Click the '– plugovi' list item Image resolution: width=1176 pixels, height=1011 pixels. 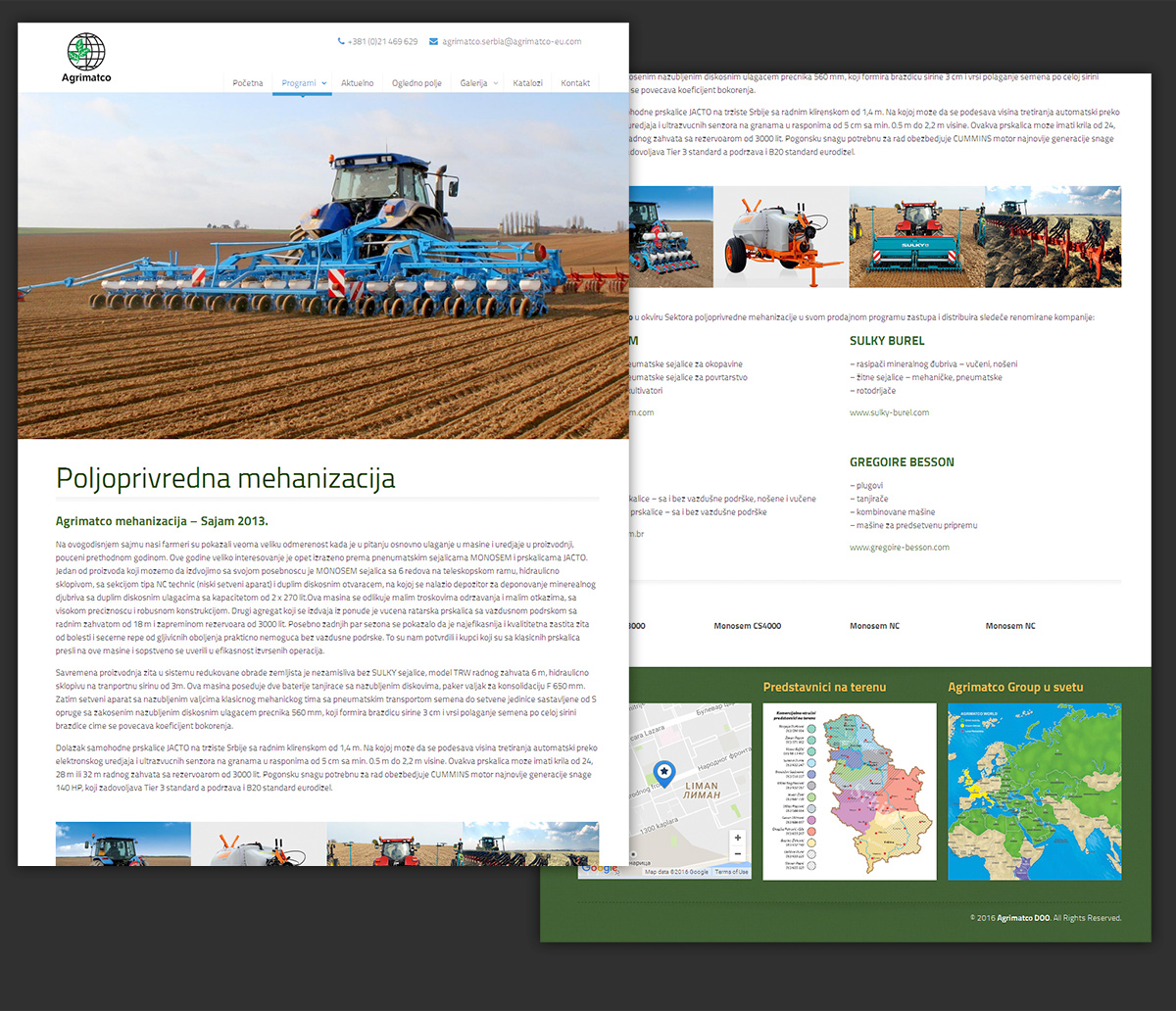tap(867, 485)
